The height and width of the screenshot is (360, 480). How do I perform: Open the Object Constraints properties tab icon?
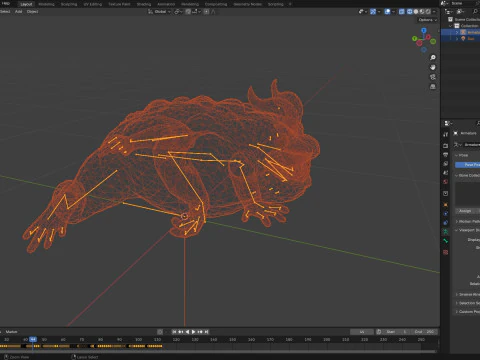(x=446, y=222)
